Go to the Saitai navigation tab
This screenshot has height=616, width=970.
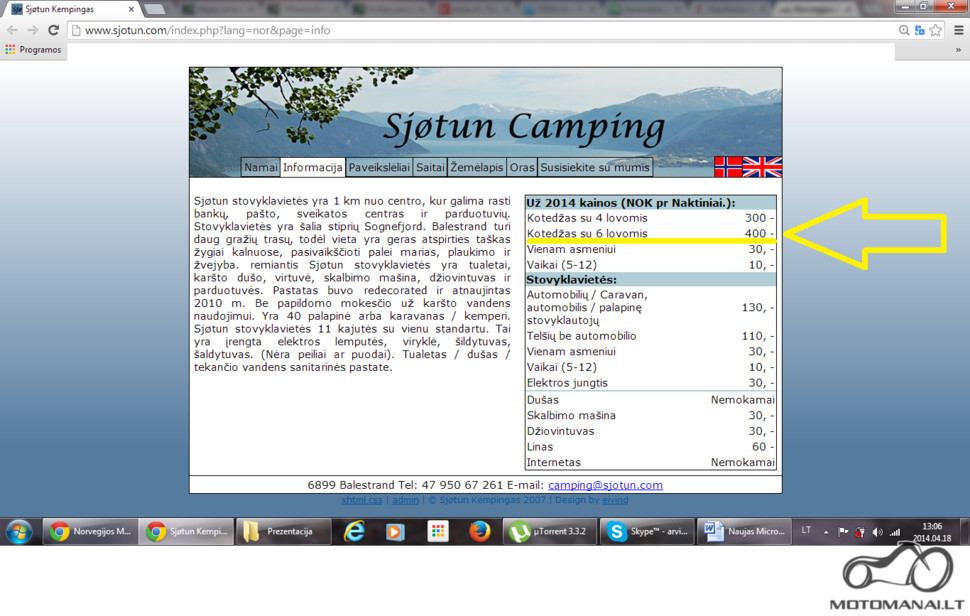point(430,167)
